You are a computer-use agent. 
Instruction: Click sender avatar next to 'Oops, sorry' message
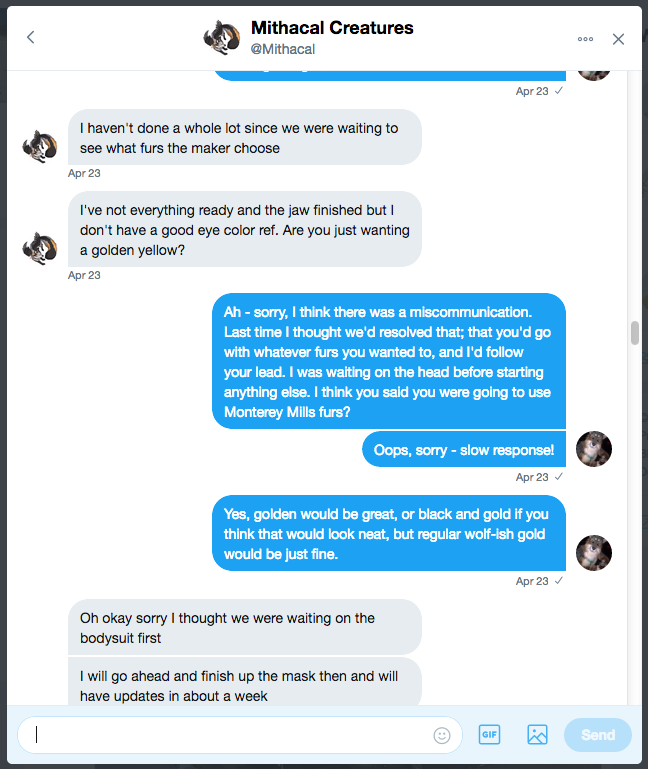(594, 449)
